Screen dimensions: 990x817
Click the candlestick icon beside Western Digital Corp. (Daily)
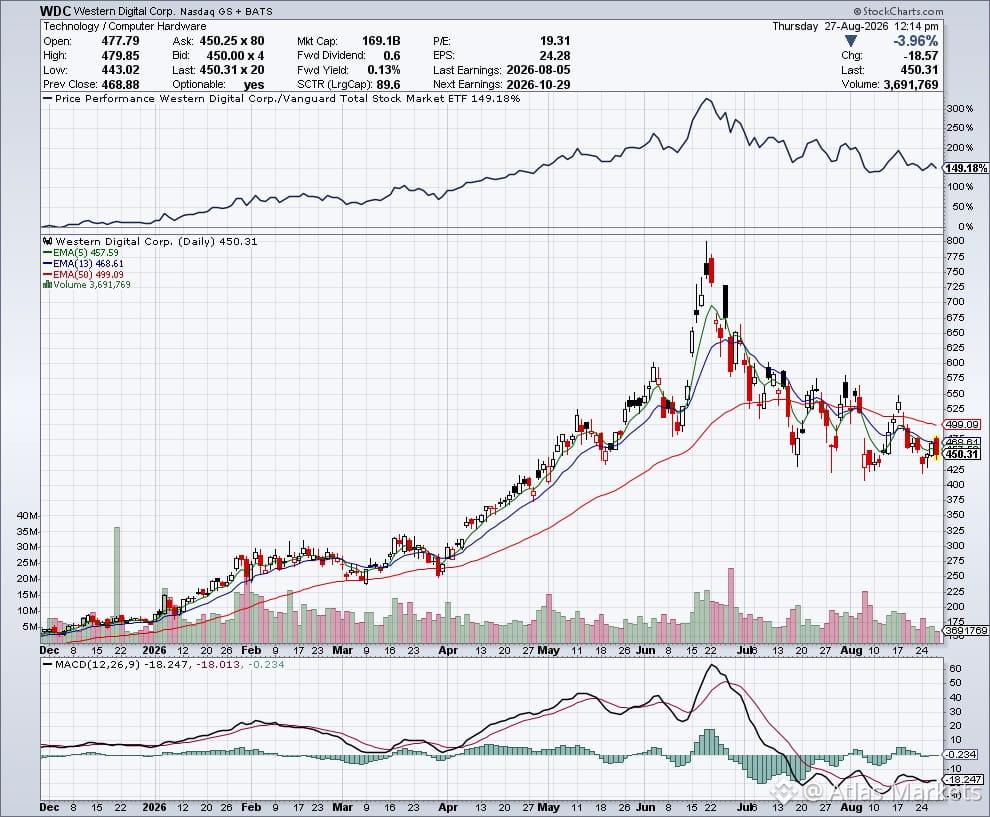48,241
